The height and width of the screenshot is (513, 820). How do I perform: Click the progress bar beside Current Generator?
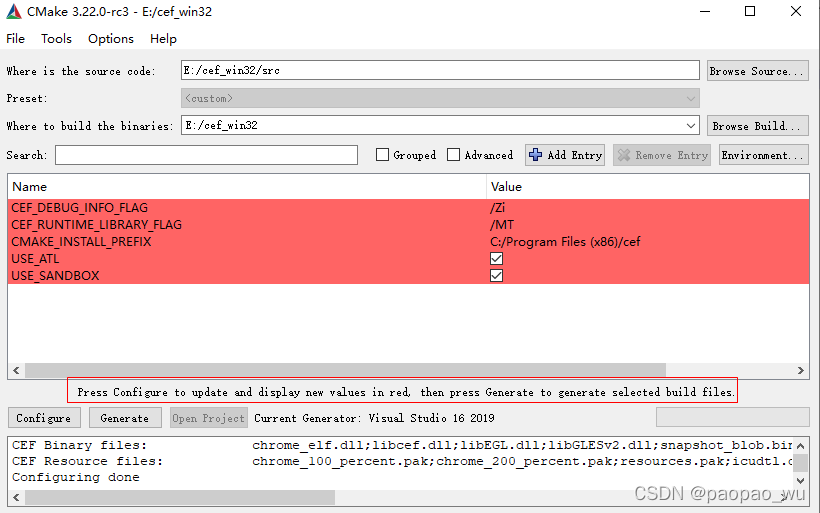click(x=733, y=417)
